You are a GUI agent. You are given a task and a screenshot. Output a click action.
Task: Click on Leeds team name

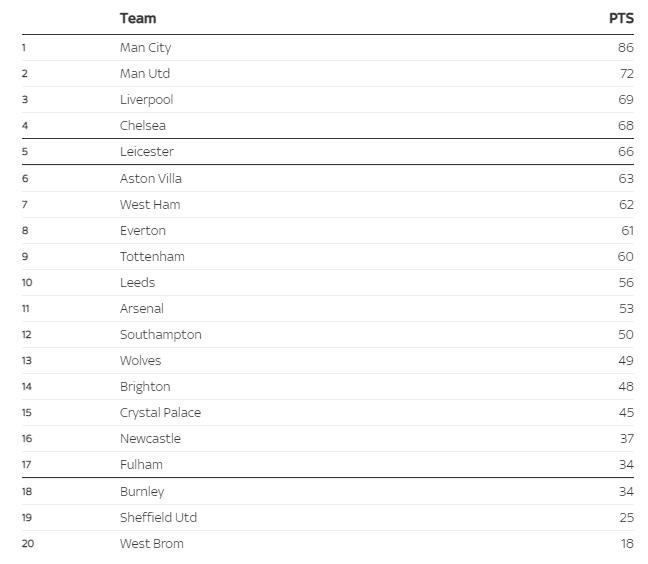pos(137,283)
